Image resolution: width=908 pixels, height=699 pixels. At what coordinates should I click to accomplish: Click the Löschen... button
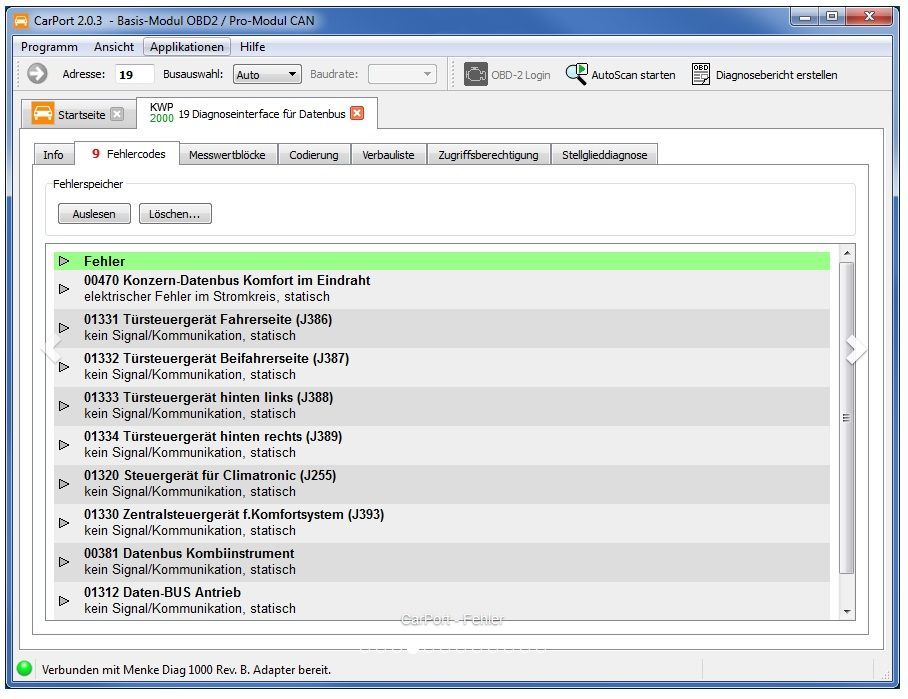175,214
